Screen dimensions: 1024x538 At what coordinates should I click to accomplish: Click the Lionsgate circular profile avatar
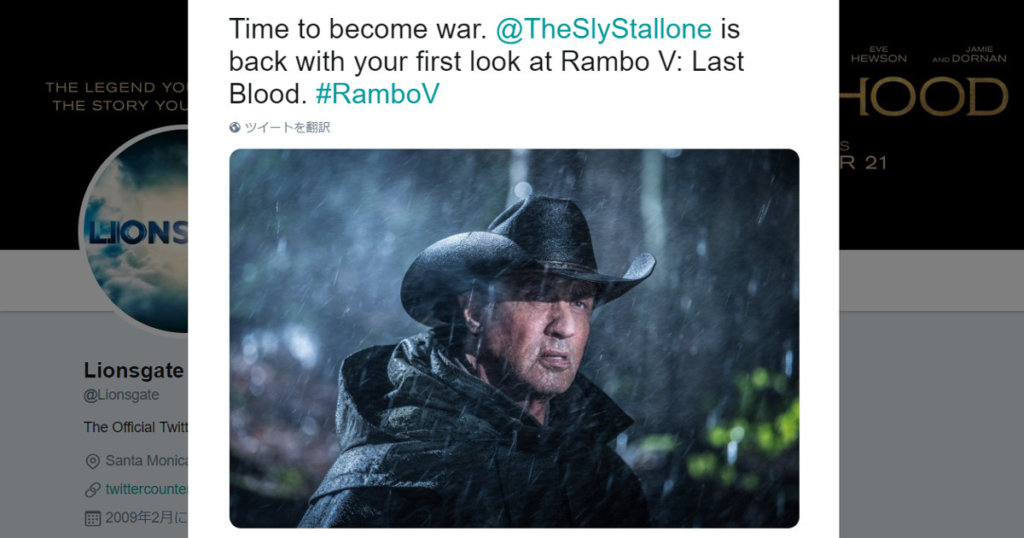click(135, 232)
